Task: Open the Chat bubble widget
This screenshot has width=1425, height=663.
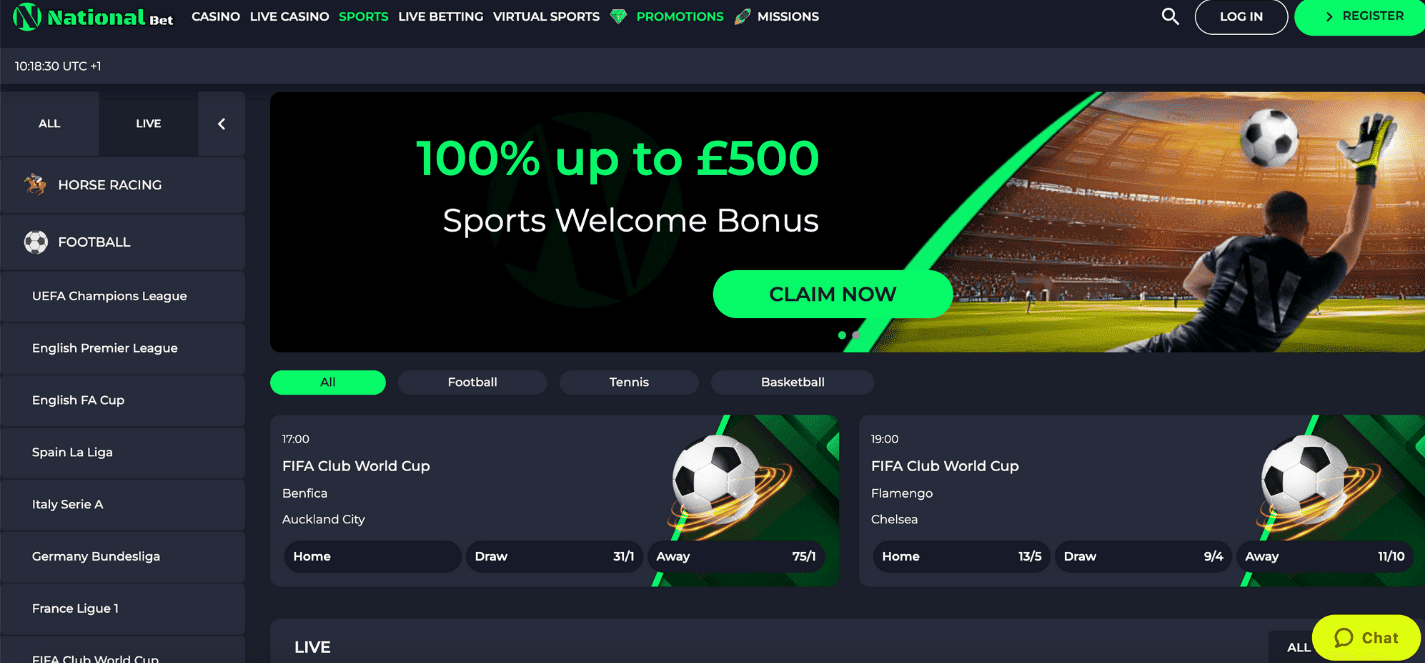Action: click(x=1366, y=638)
